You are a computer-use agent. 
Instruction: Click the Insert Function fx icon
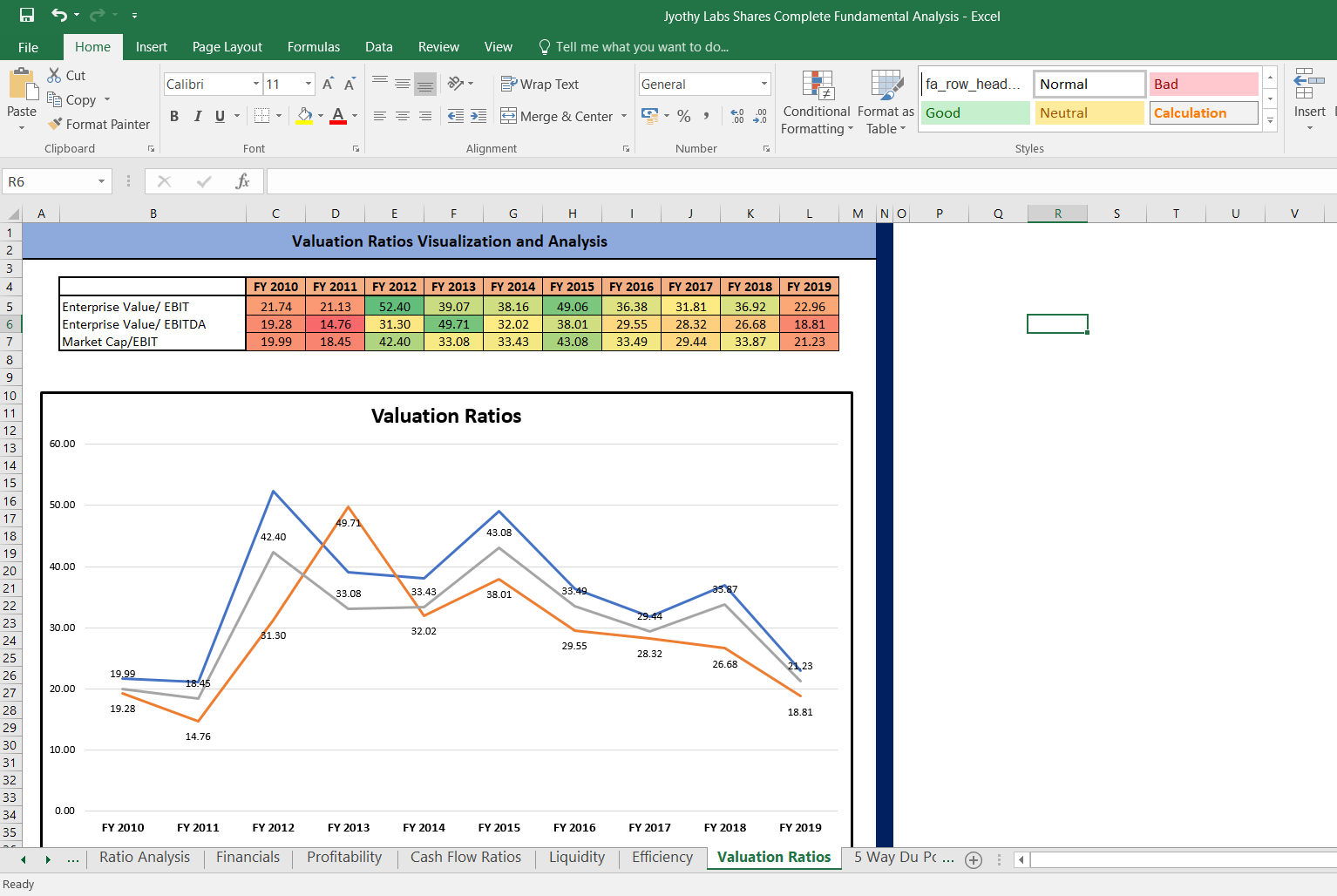point(242,181)
